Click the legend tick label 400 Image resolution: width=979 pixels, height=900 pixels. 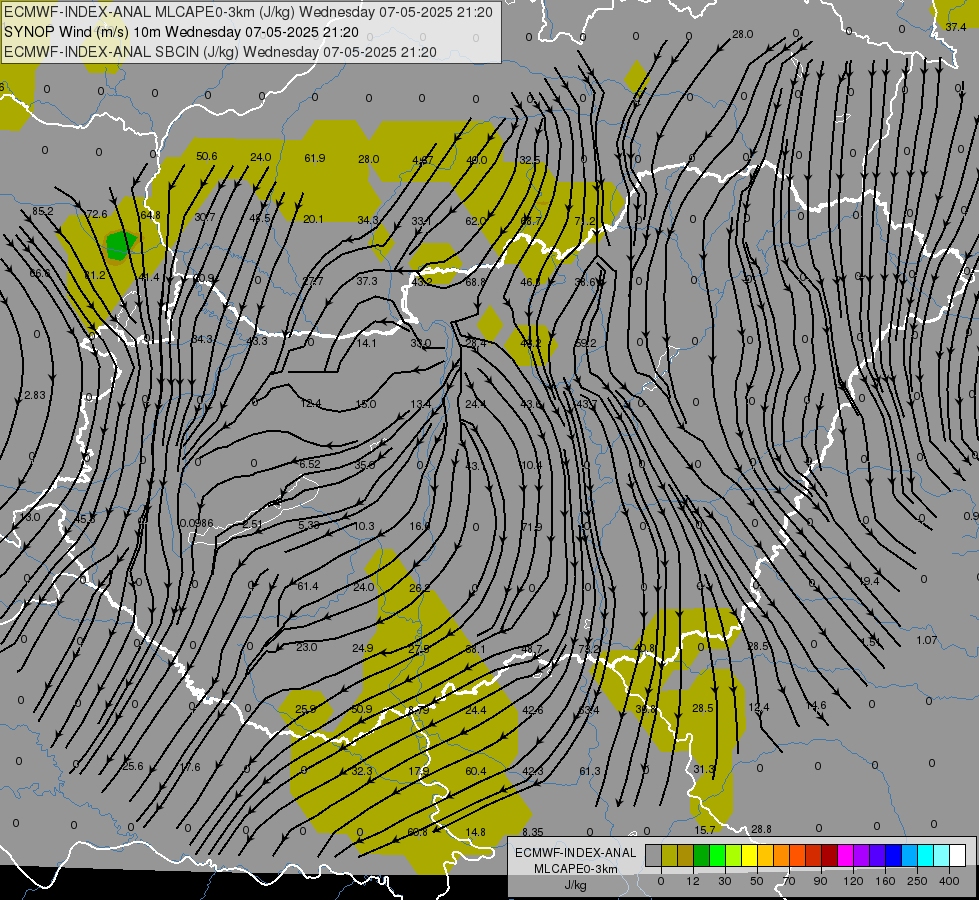949,881
